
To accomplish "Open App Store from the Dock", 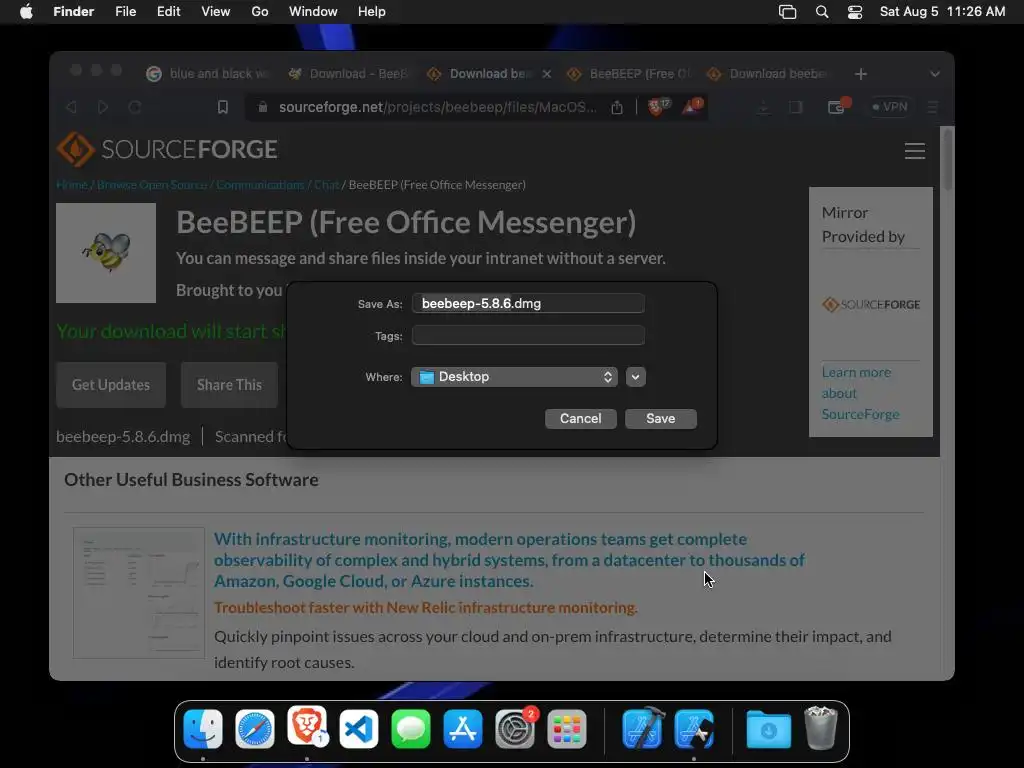I will tap(462, 729).
